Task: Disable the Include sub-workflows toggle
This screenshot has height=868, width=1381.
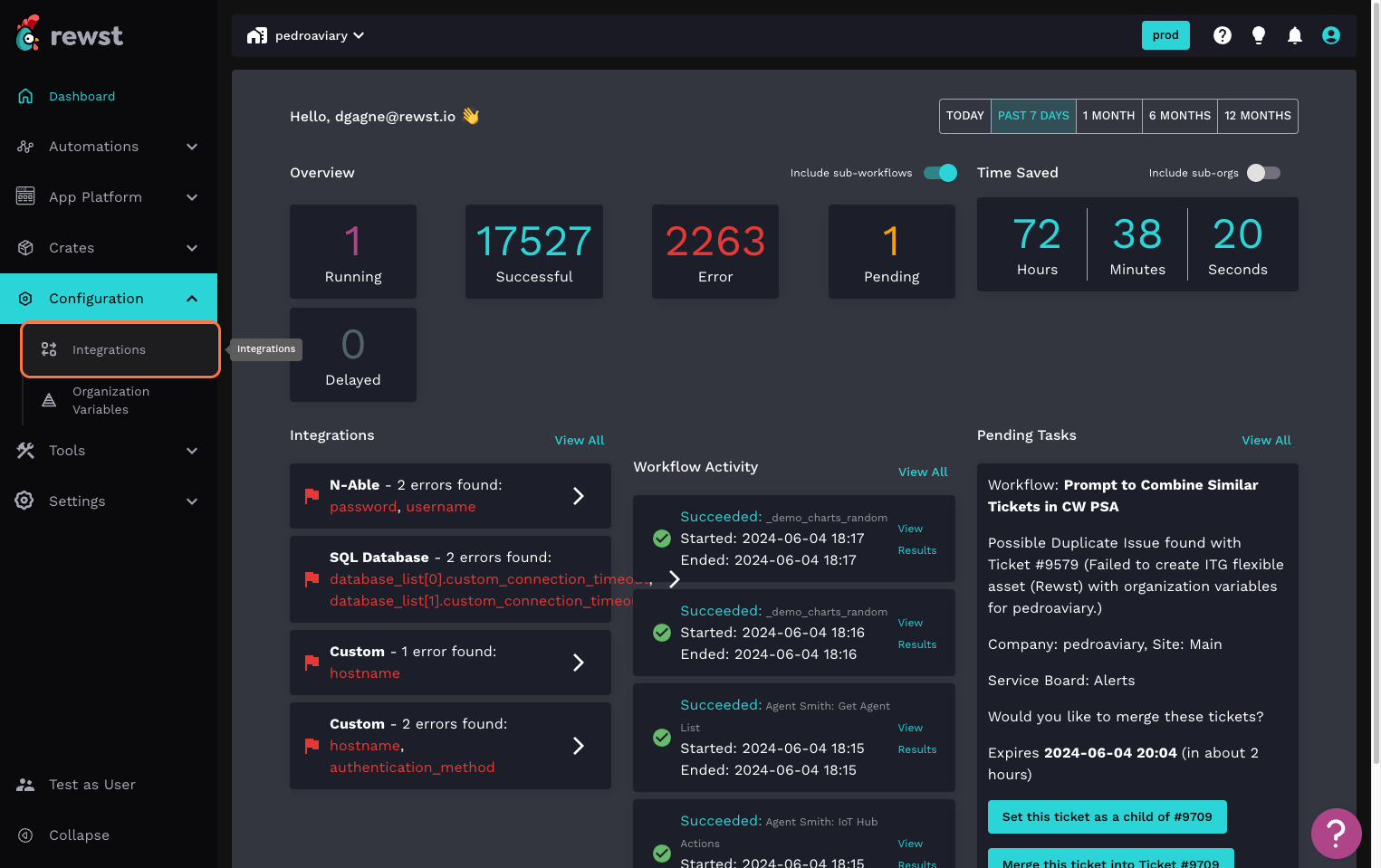Action: (940, 173)
